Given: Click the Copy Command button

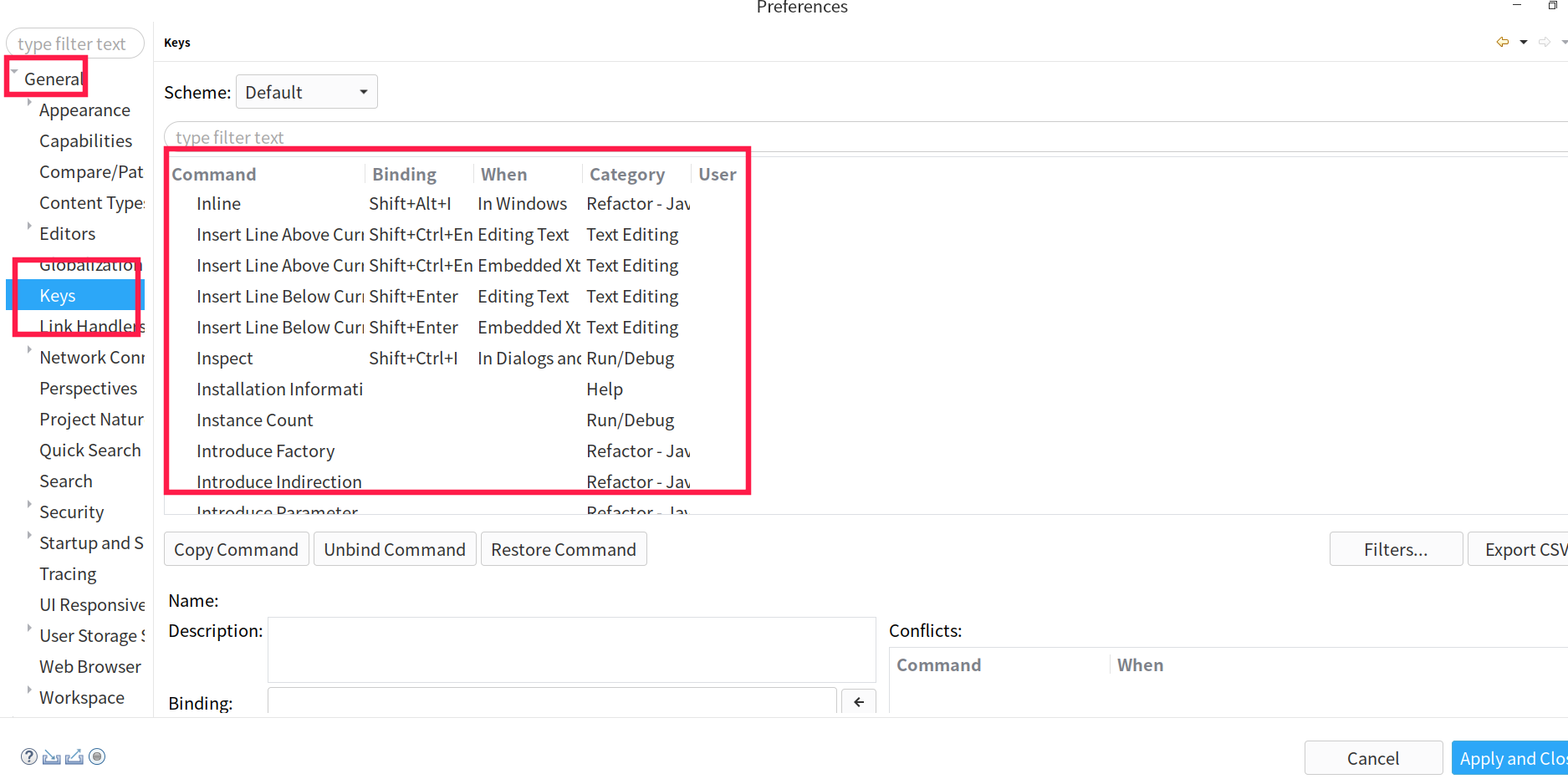Looking at the screenshot, I should coord(236,549).
